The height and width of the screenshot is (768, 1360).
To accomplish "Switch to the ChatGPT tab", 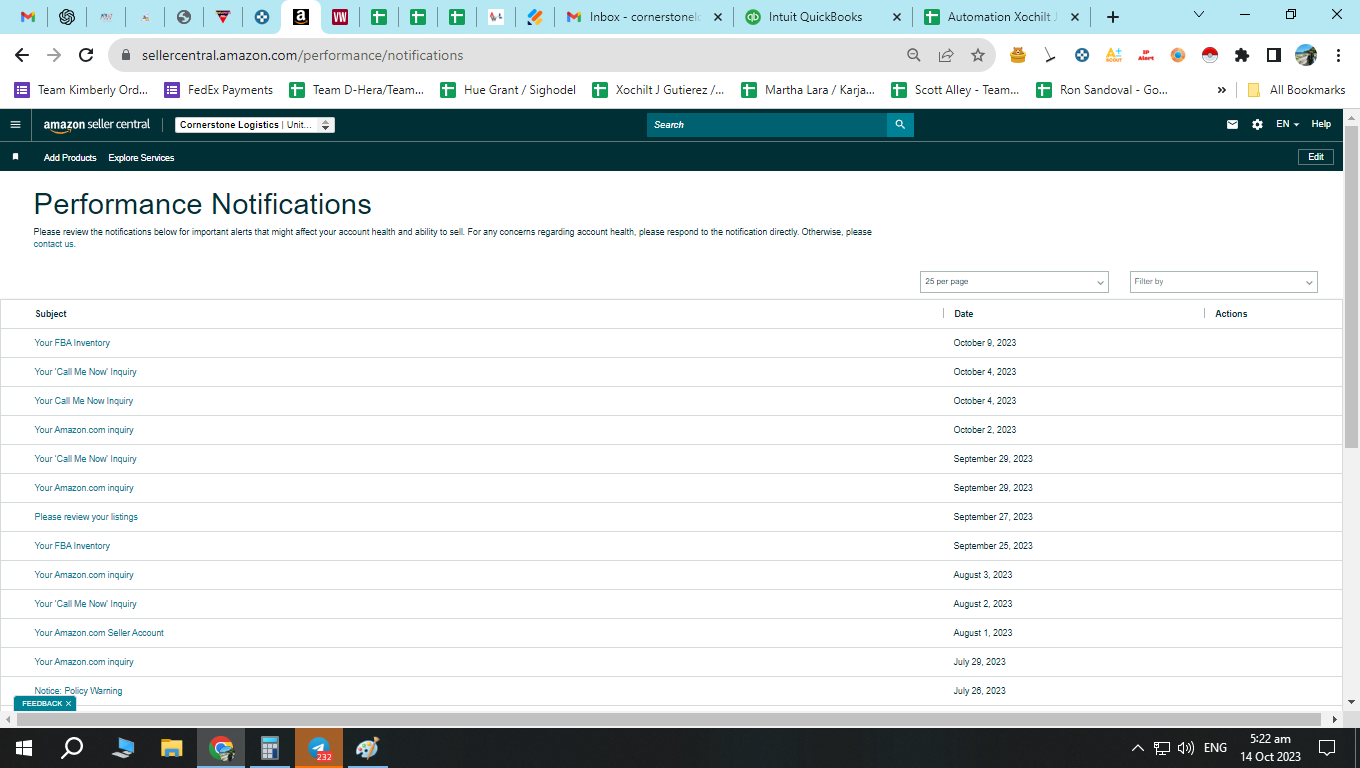I will pos(67,17).
